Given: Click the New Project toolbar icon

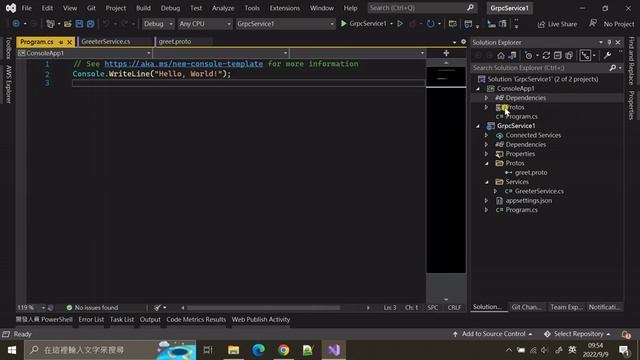Looking at the screenshot, I should tap(50, 24).
